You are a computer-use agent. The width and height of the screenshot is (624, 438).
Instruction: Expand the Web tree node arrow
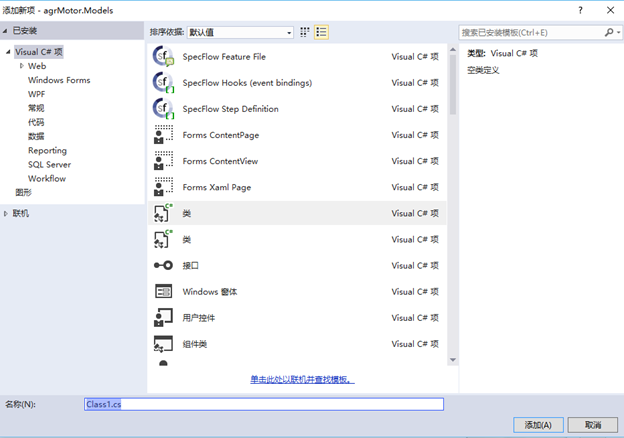[x=21, y=66]
